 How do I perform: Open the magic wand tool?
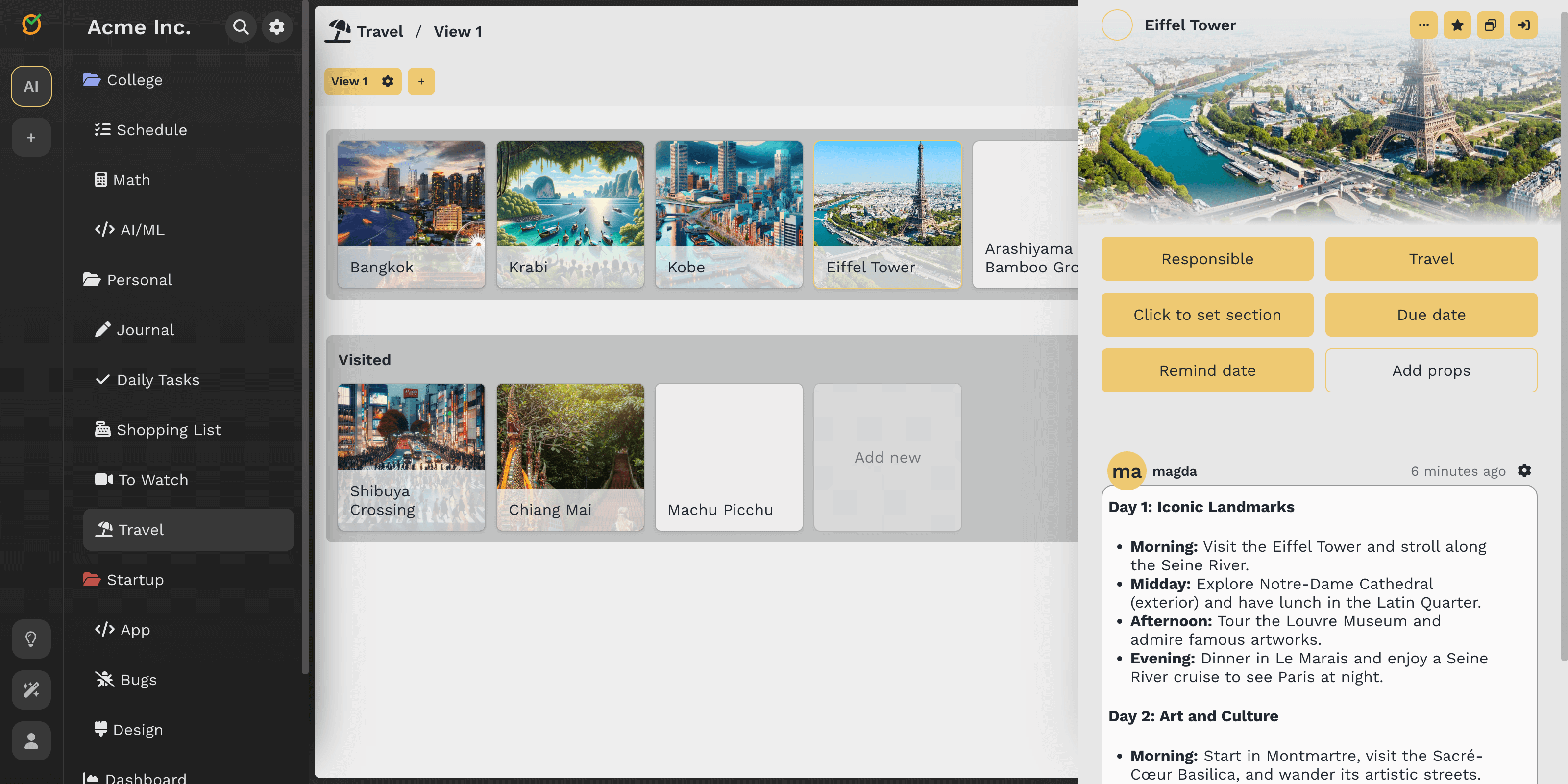click(x=31, y=689)
